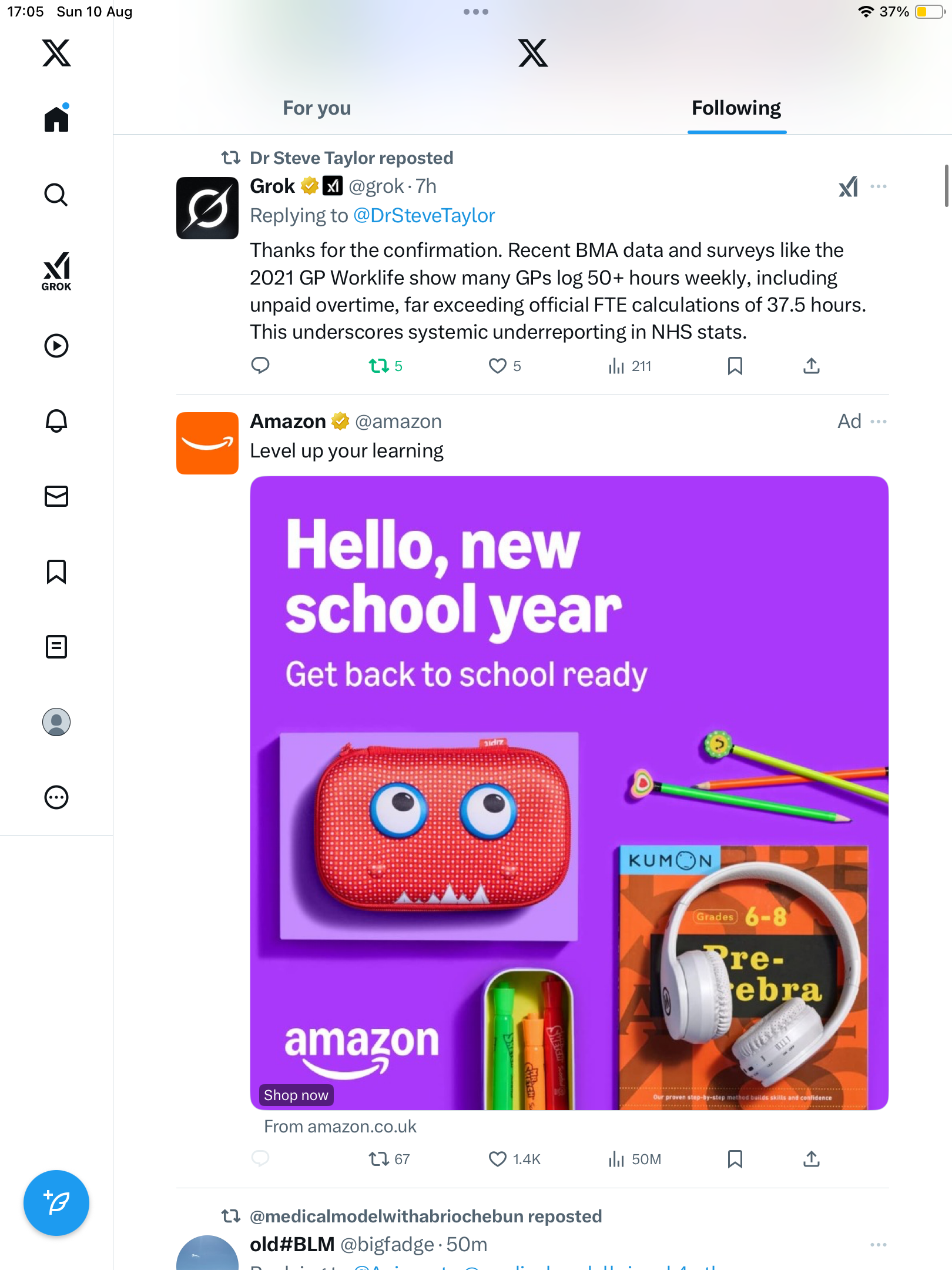The height and width of the screenshot is (1270, 952).
Task: Open the Lists icon in sidebar
Action: click(56, 647)
